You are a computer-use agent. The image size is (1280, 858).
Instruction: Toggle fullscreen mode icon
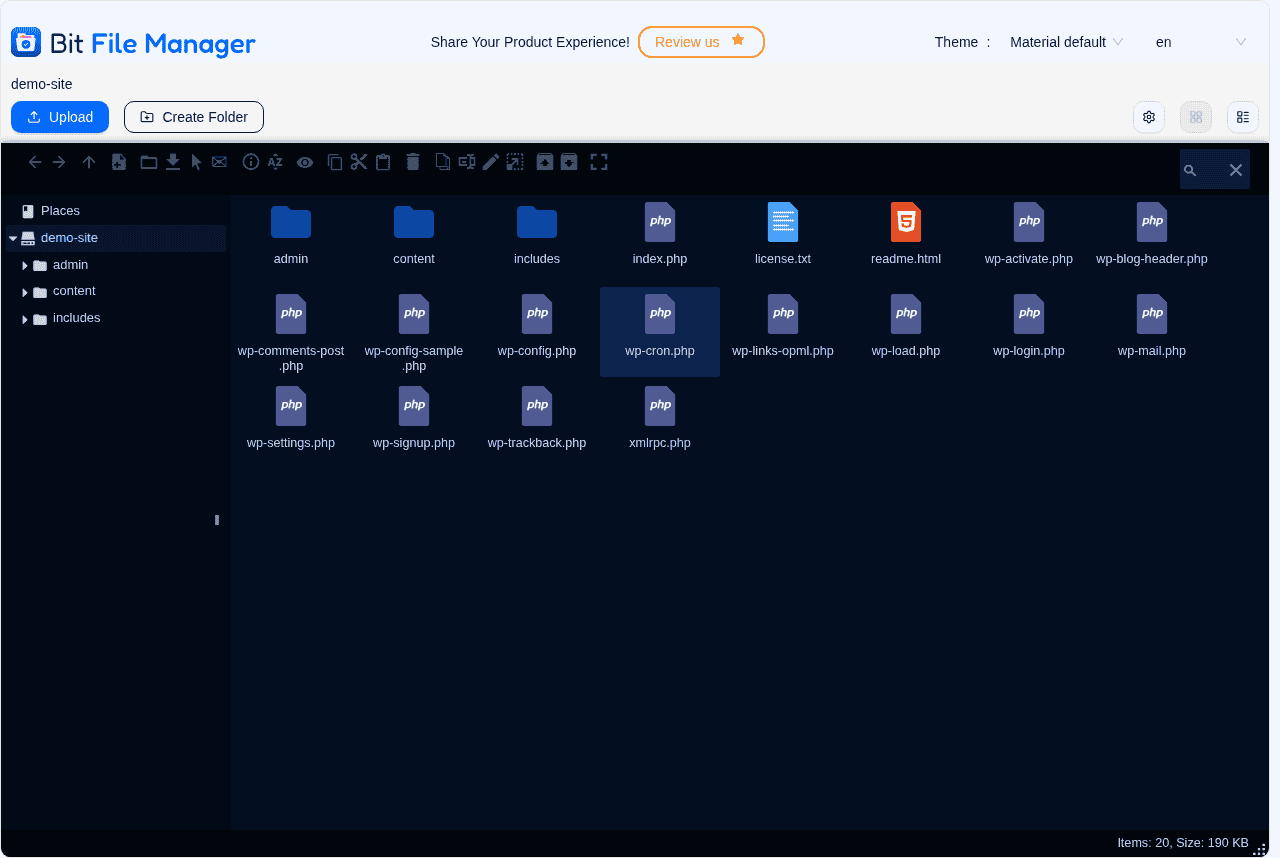599,162
